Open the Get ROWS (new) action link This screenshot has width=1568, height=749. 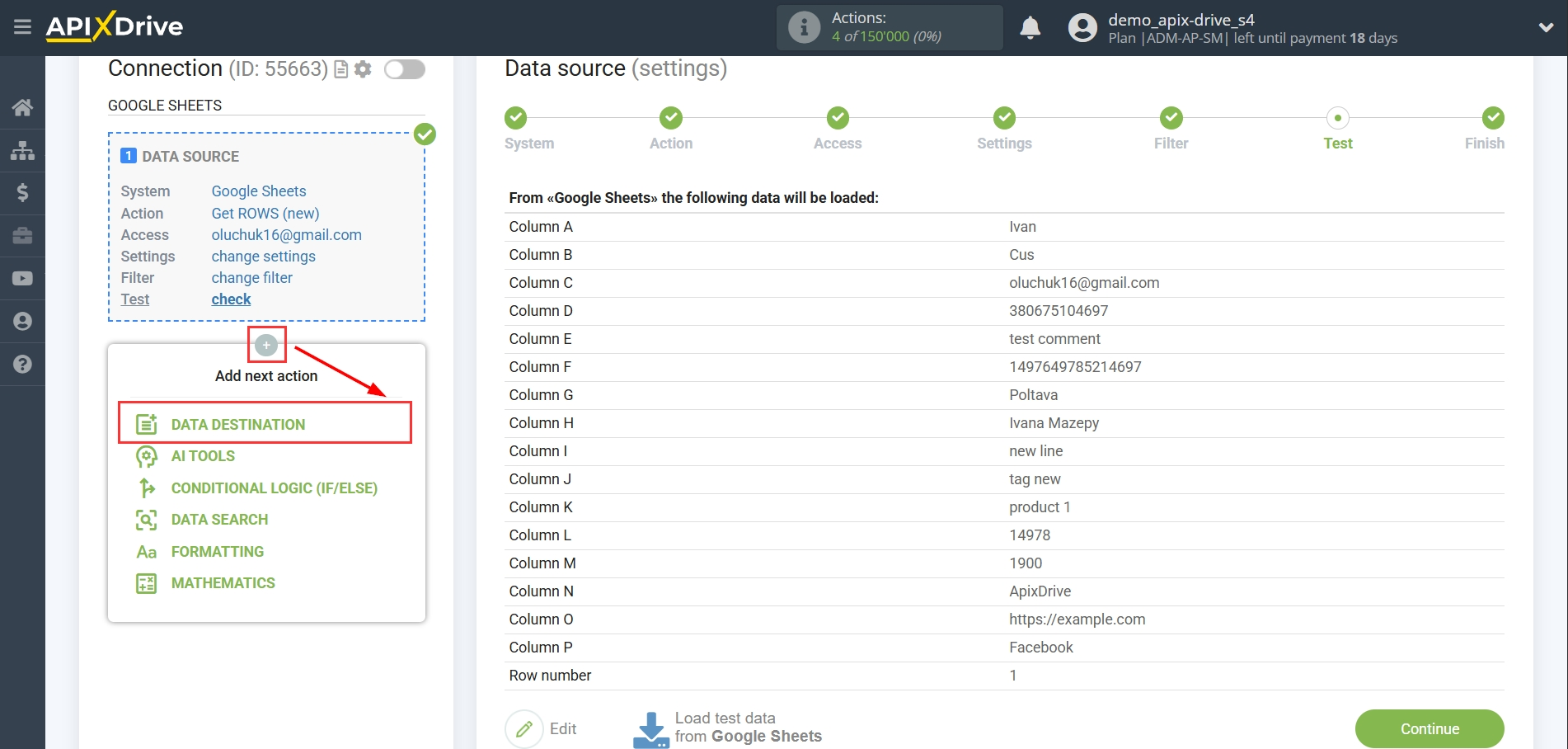point(265,214)
